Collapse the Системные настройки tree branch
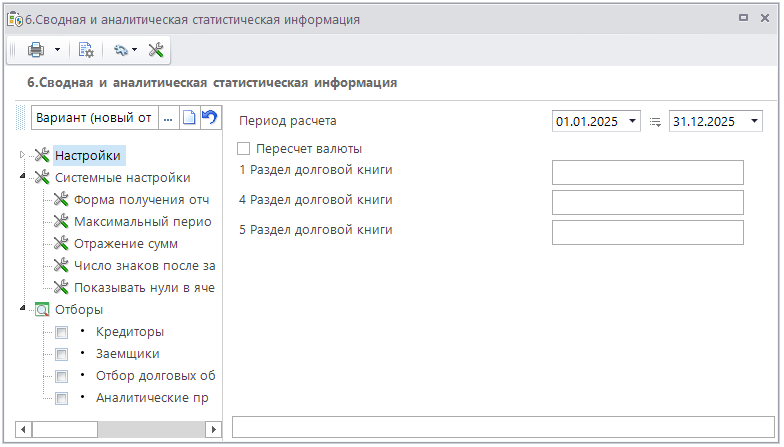 [x=23, y=177]
